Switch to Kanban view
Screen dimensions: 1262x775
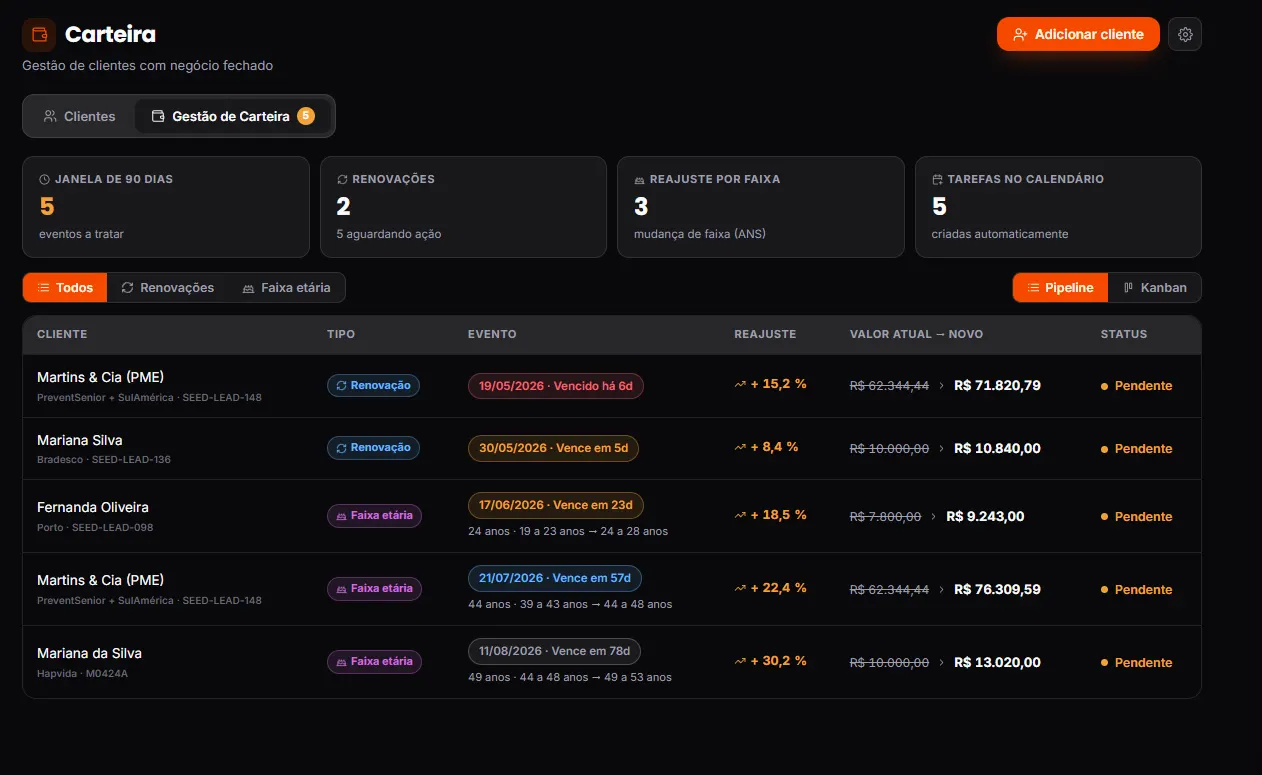(x=1155, y=288)
